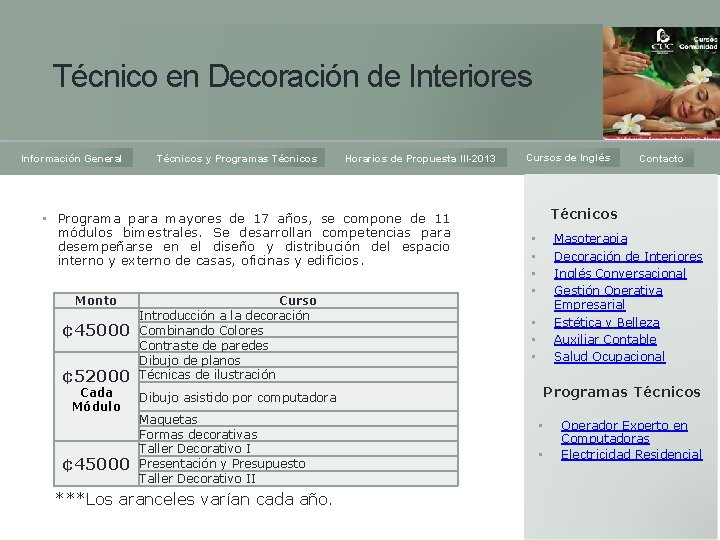Visit the Gestión Operativa Empresarial link
The width and height of the screenshot is (720, 540).
(608, 298)
